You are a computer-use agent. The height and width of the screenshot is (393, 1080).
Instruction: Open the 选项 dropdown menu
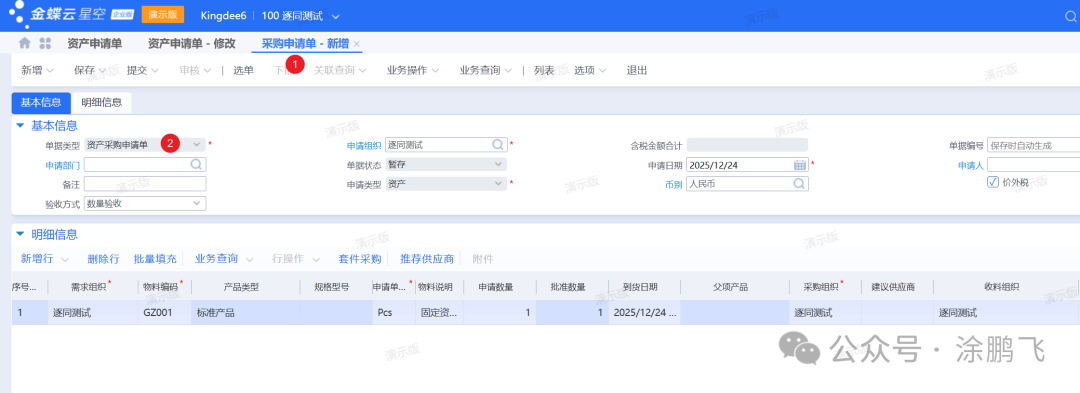click(590, 70)
